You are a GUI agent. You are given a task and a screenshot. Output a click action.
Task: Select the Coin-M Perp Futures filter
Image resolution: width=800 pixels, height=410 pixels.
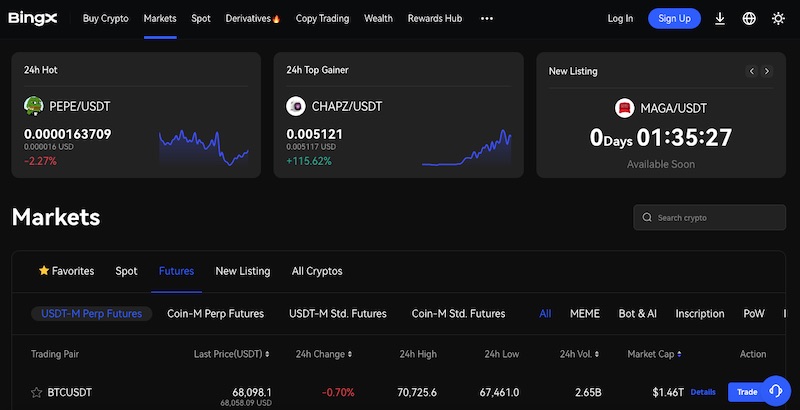coord(215,313)
